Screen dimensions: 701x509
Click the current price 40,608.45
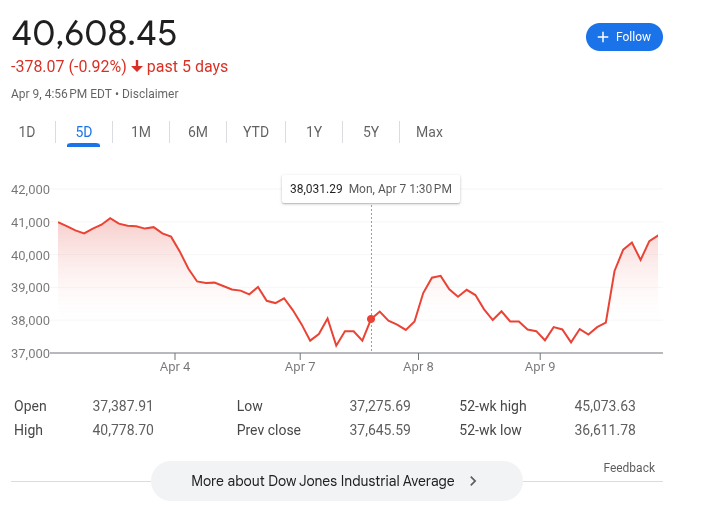tap(94, 34)
